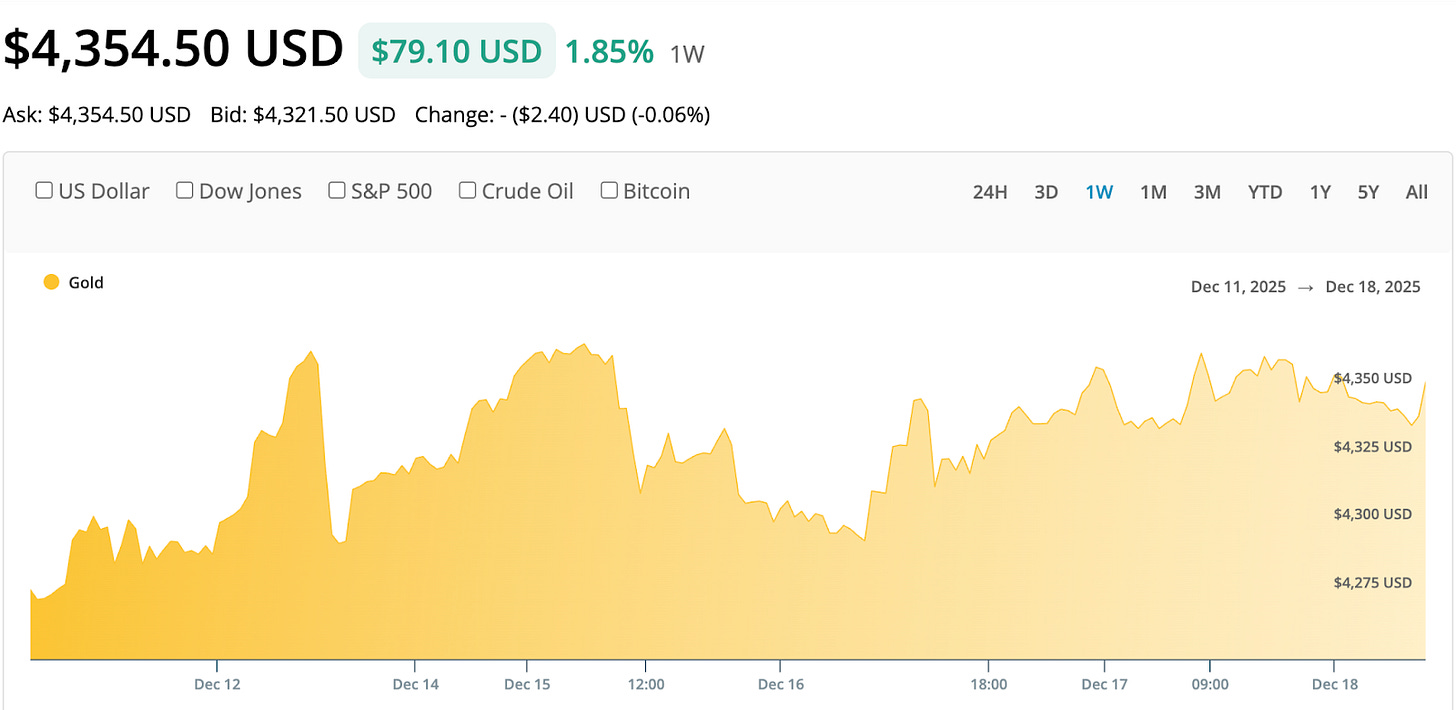Click the Ask: $4,354.50 USD text
The width and height of the screenshot is (1456, 710).
click(x=97, y=115)
